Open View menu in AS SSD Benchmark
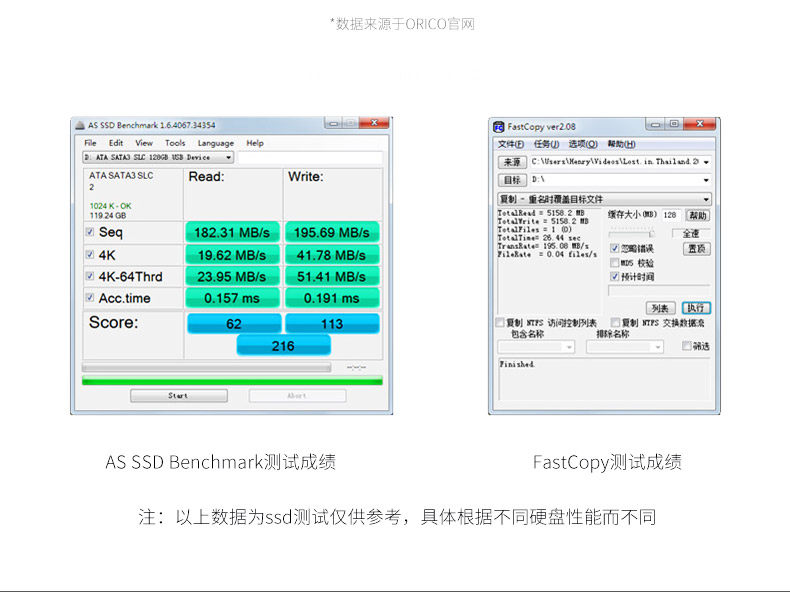790x592 pixels. coord(144,143)
